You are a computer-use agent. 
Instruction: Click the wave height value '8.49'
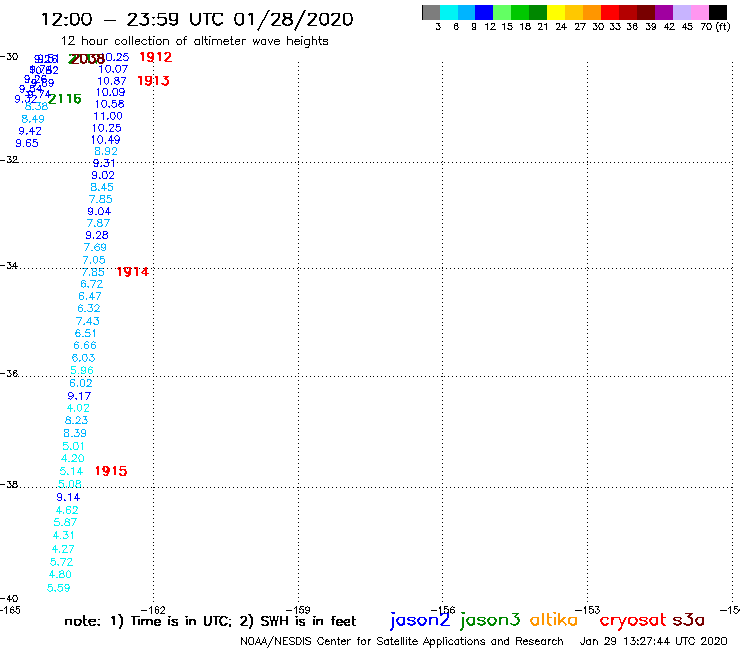(33, 119)
